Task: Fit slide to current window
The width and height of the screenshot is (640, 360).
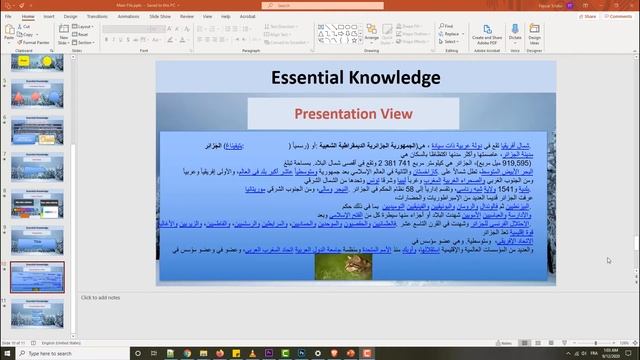Action: pos(635,343)
